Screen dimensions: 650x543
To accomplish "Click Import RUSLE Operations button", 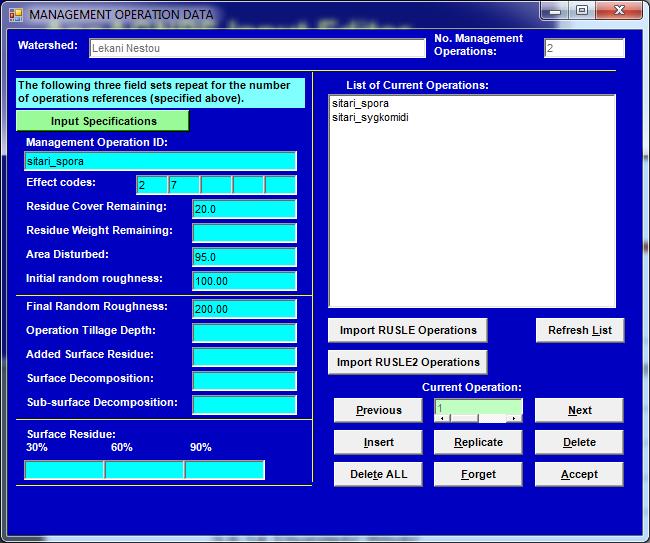I will [x=408, y=330].
